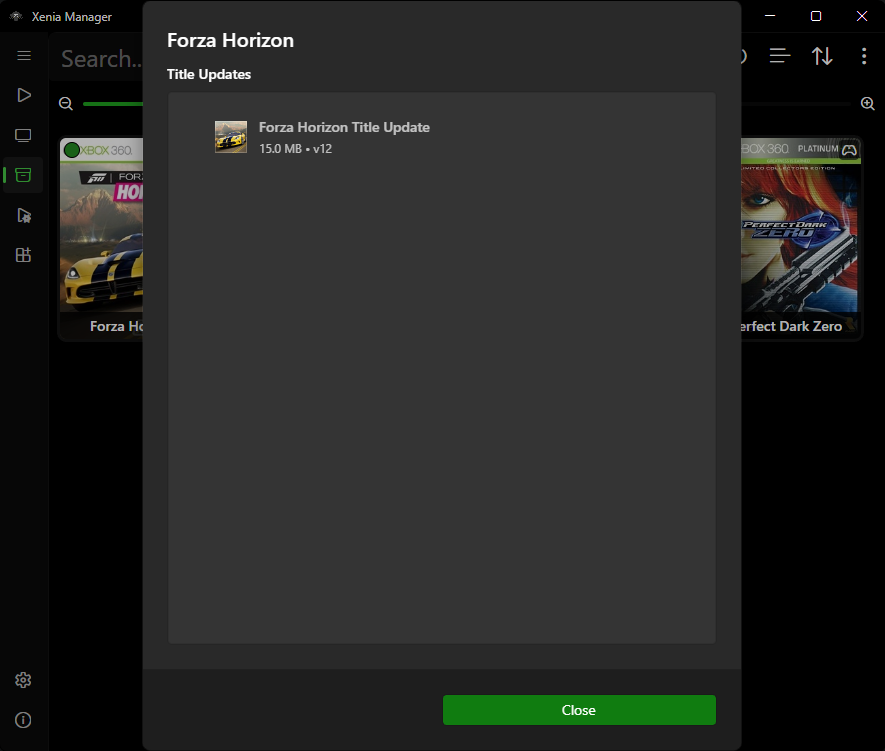885x751 pixels.
Task: Close the Forza Horizon title updates dialog
Action: pyautogui.click(x=579, y=710)
